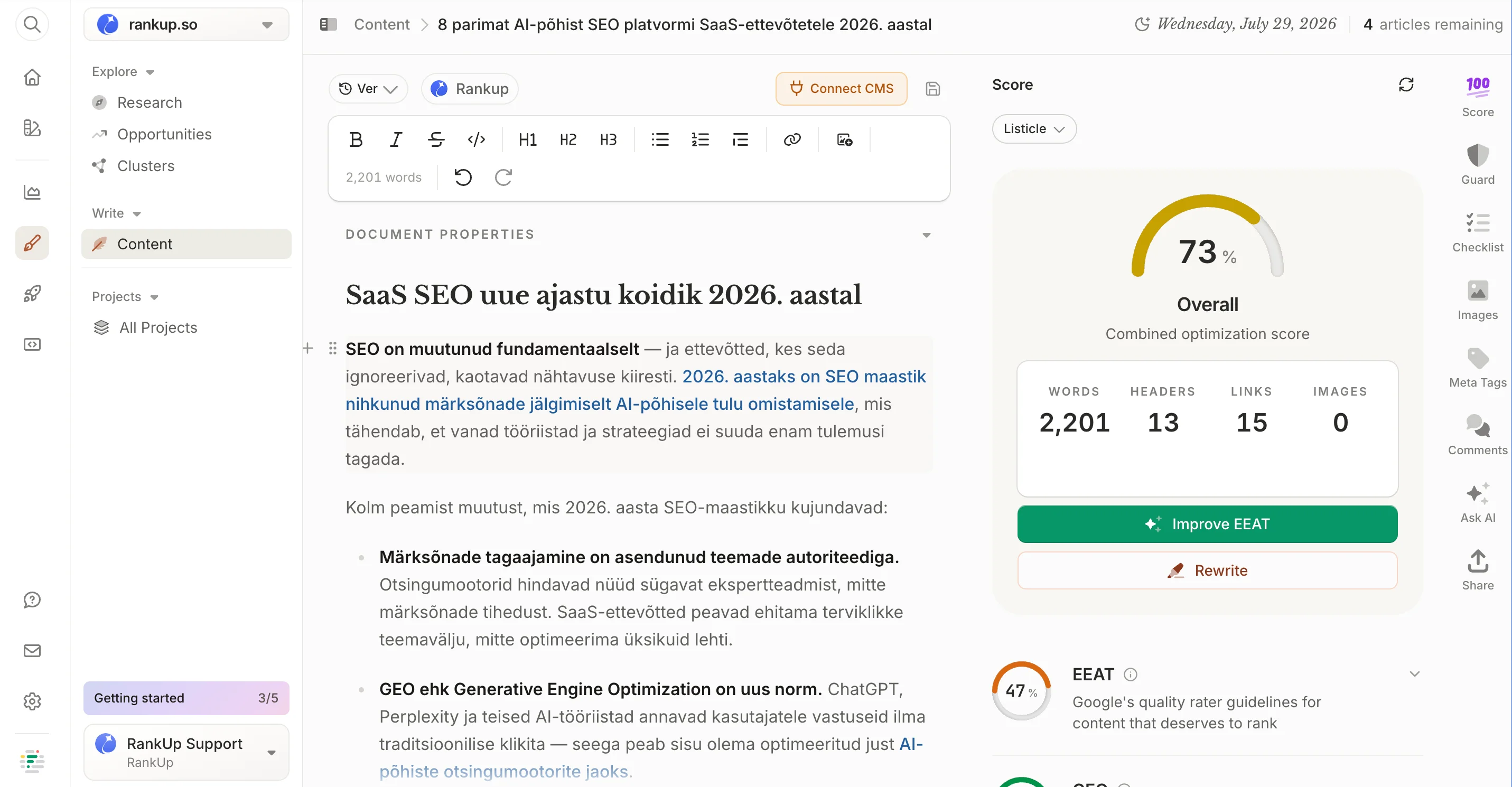The width and height of the screenshot is (1512, 787).
Task: Open the Getting started 3/5 progress card
Action: [x=186, y=698]
